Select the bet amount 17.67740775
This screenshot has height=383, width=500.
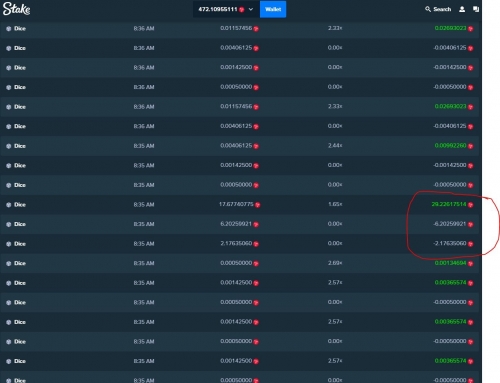[x=236, y=204]
